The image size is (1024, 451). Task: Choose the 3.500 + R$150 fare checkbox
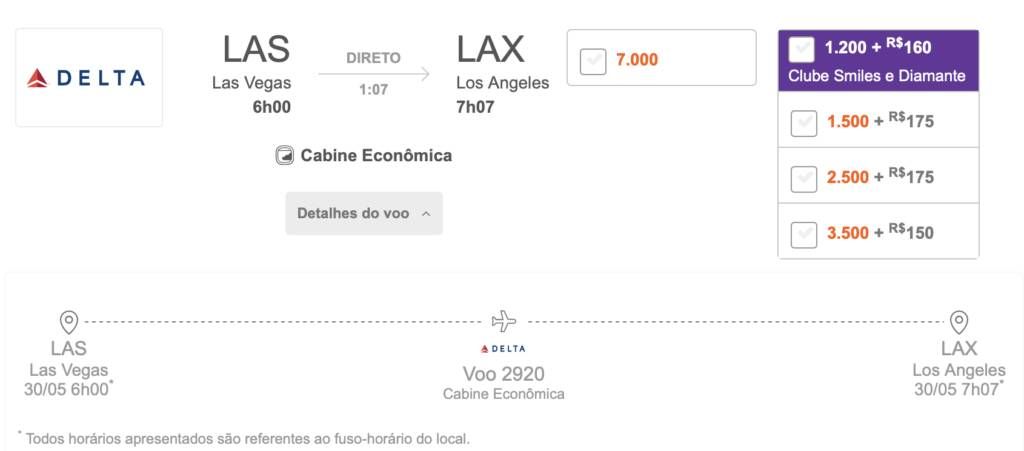(x=803, y=235)
